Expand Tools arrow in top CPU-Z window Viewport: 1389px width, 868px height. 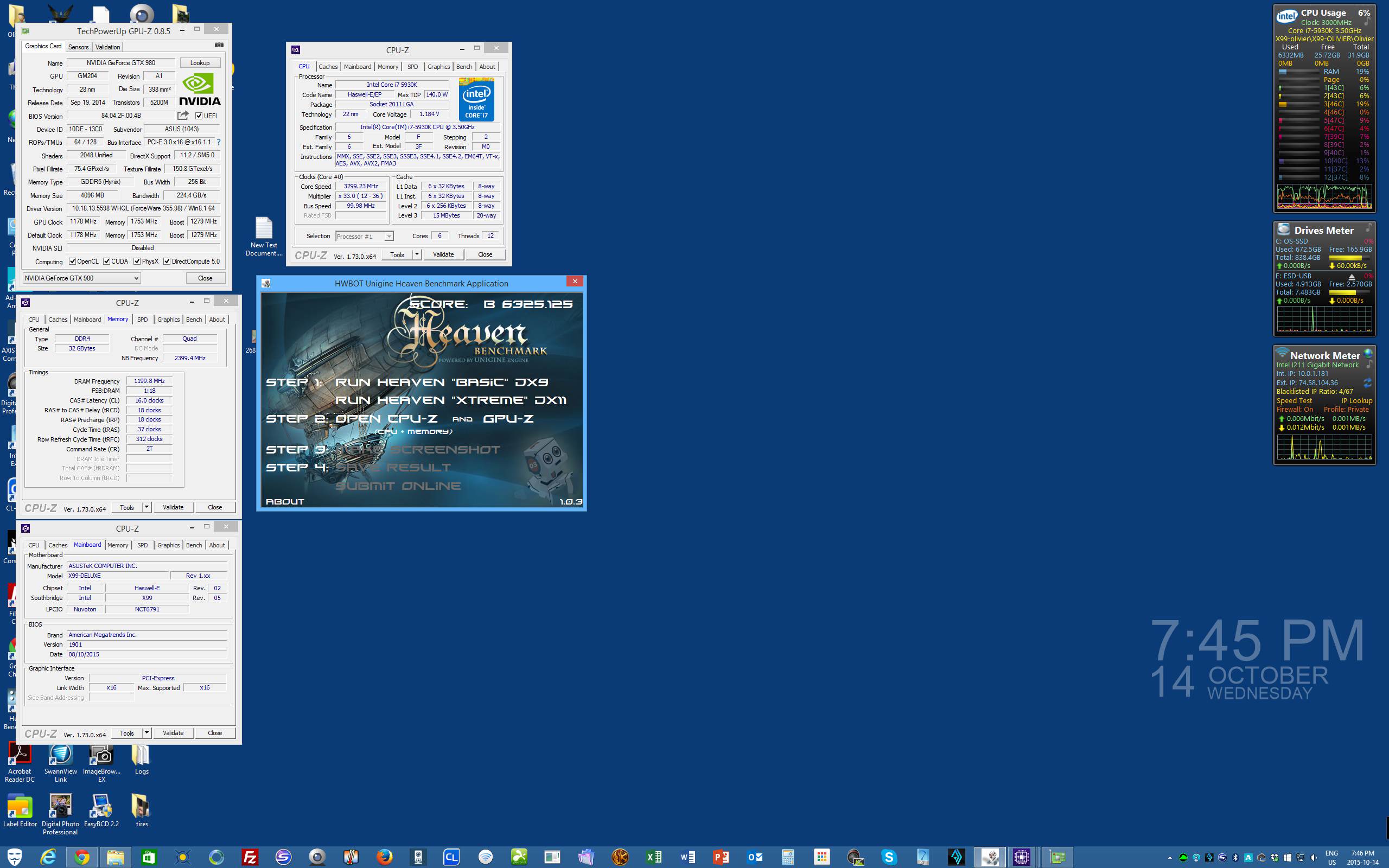[x=417, y=254]
